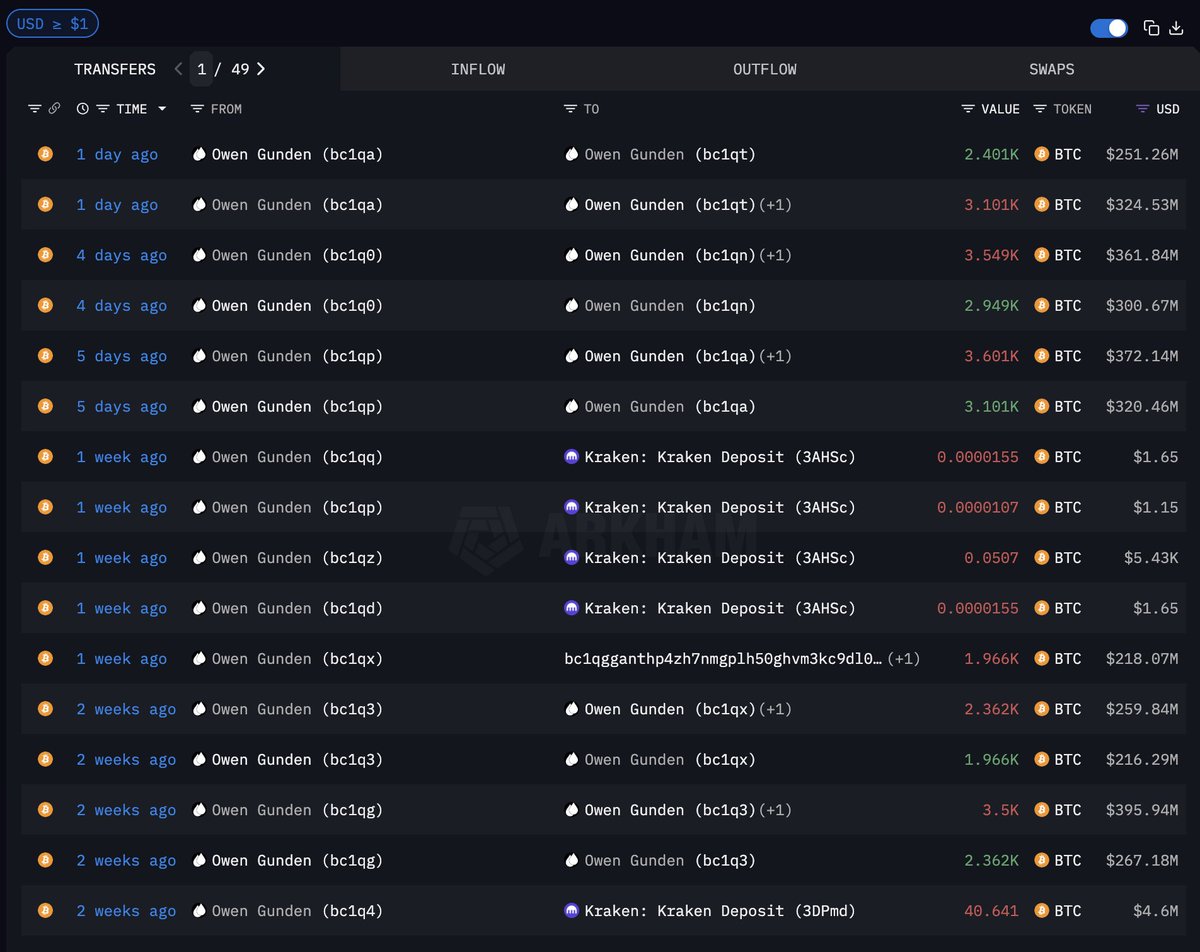Switch to the INFLOW tab
Viewport: 1200px width, 952px height.
click(478, 69)
